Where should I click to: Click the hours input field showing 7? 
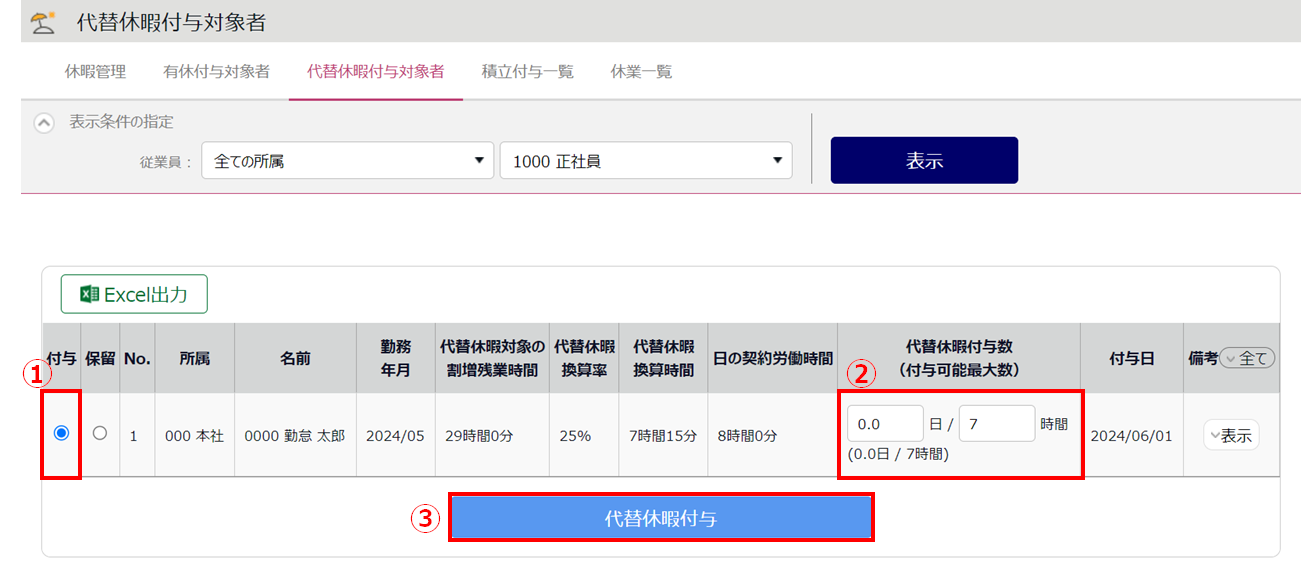997,423
